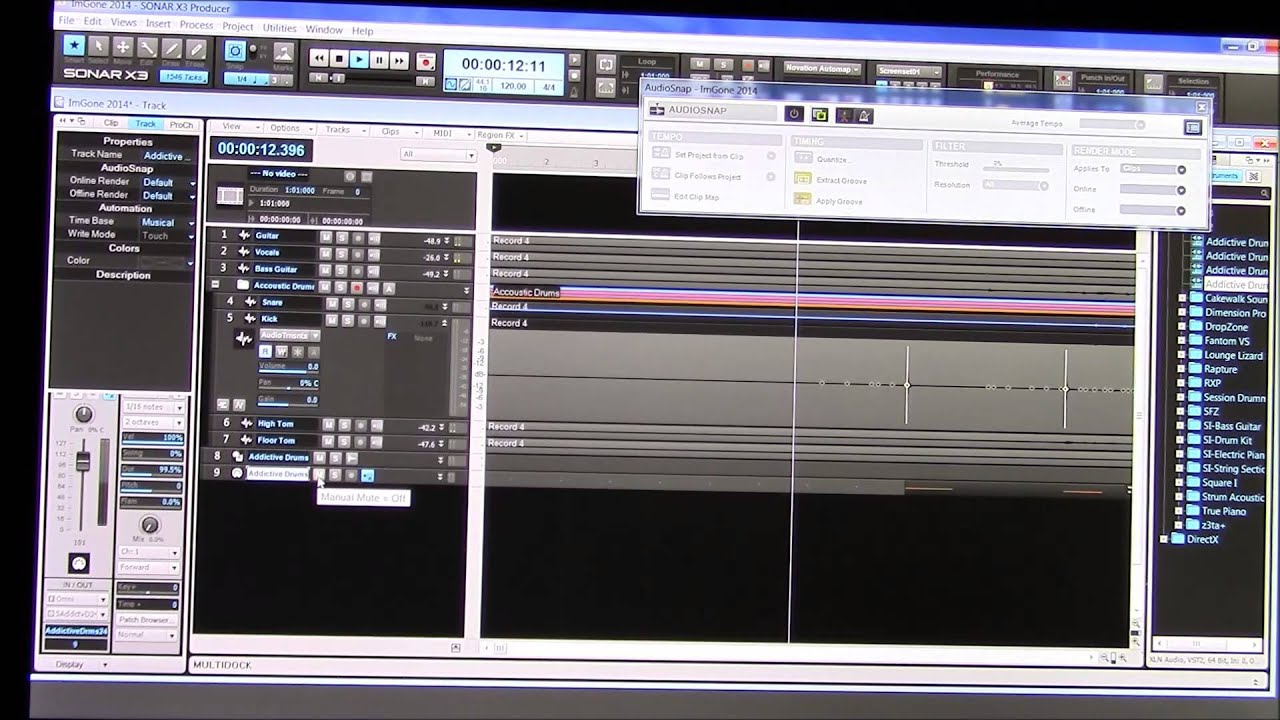Switch to the Clip inspector tab
1280x720 pixels.
[111, 123]
